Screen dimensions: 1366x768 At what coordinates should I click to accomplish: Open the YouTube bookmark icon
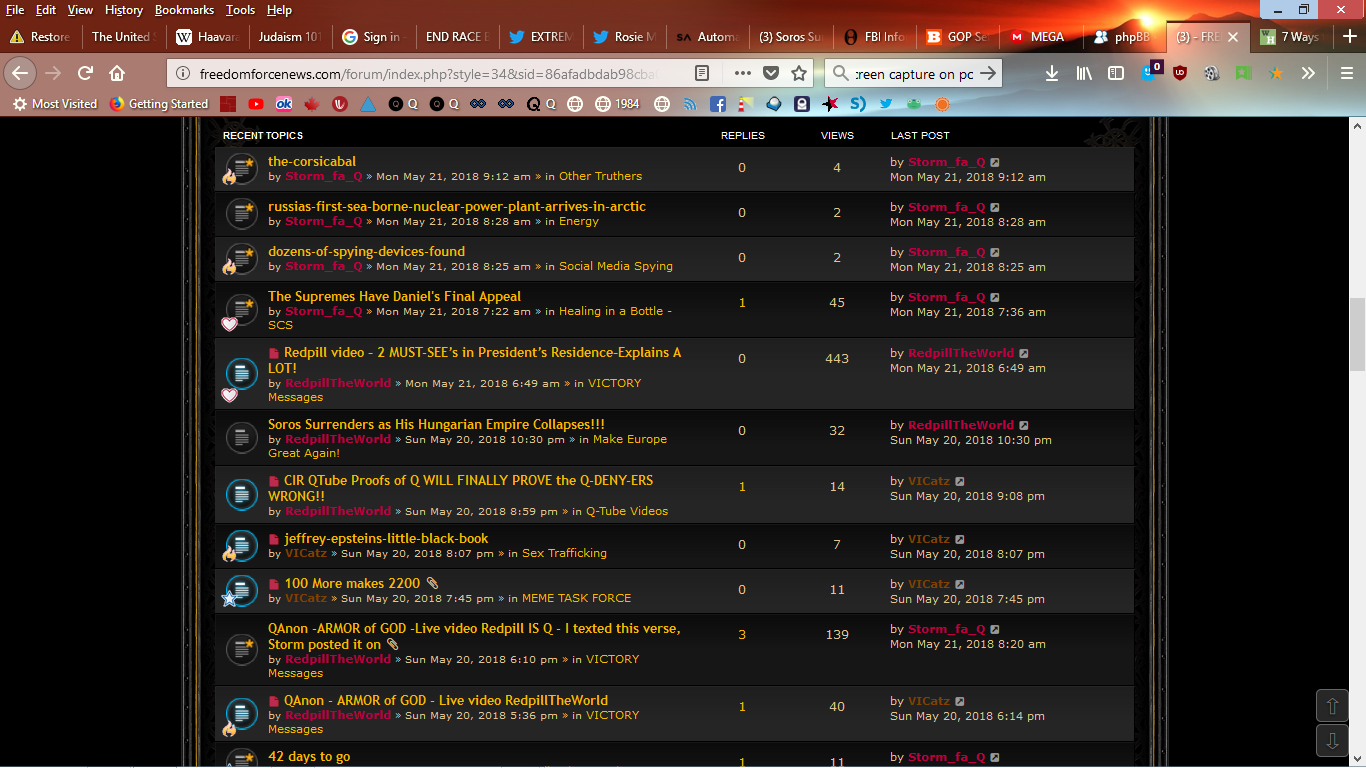click(x=256, y=104)
